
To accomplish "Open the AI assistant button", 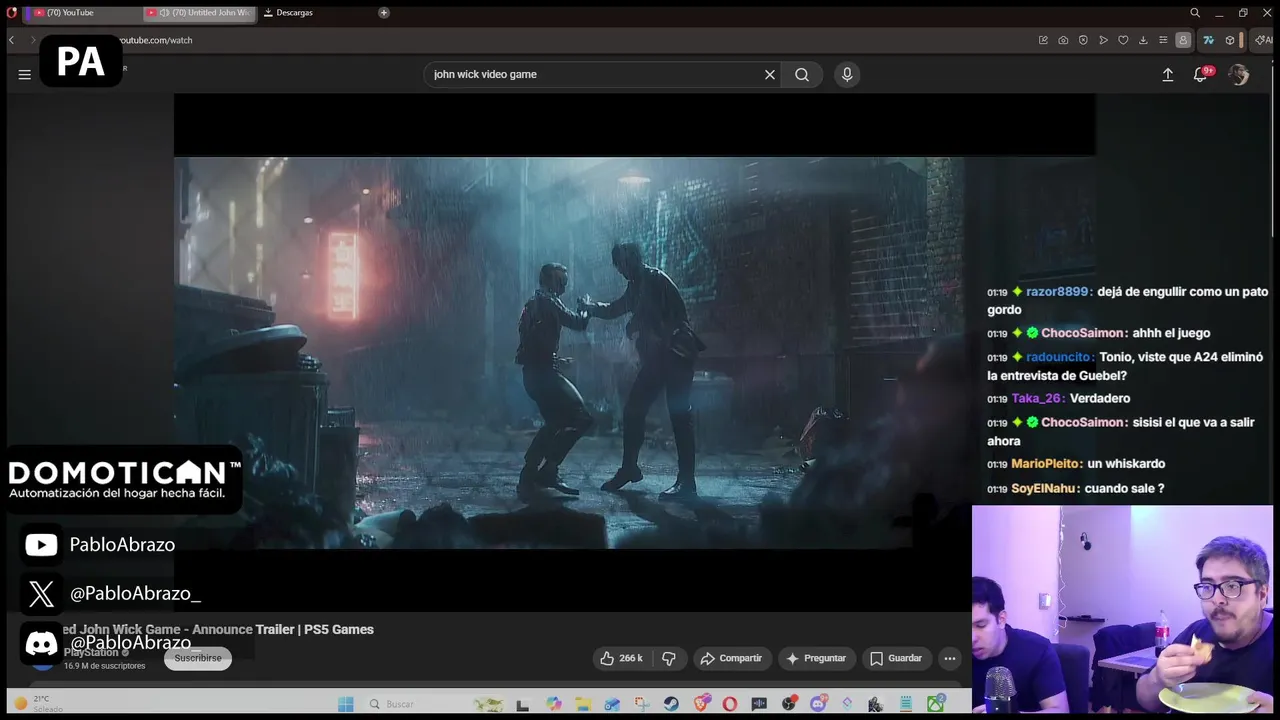I will [1264, 40].
